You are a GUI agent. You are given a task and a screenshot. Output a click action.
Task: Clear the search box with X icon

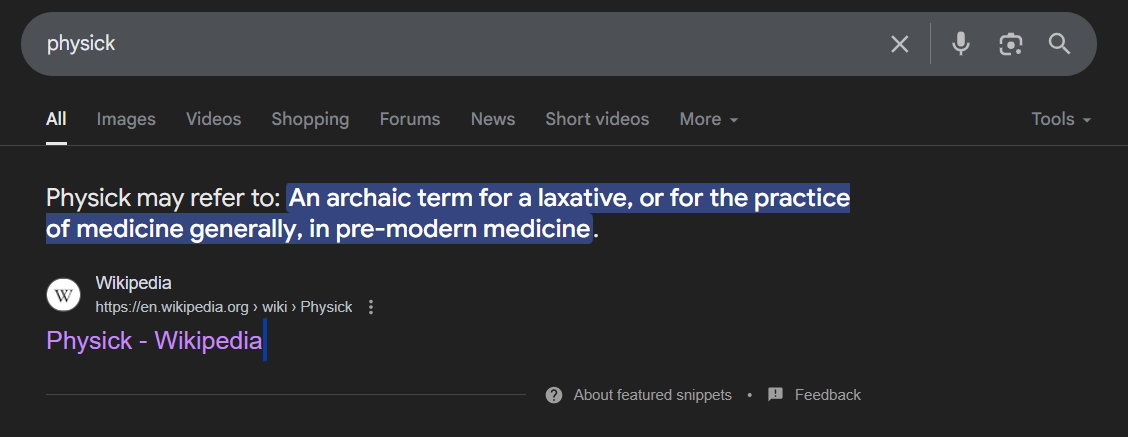coord(899,44)
